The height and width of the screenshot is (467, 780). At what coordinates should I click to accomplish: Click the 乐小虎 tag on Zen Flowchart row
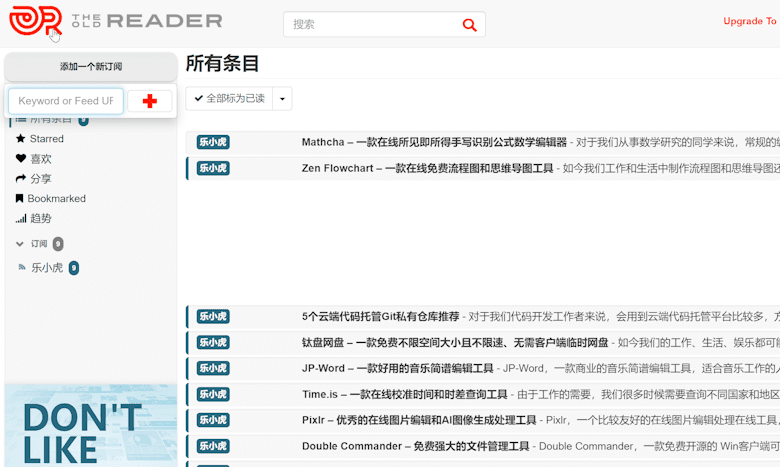tap(213, 168)
